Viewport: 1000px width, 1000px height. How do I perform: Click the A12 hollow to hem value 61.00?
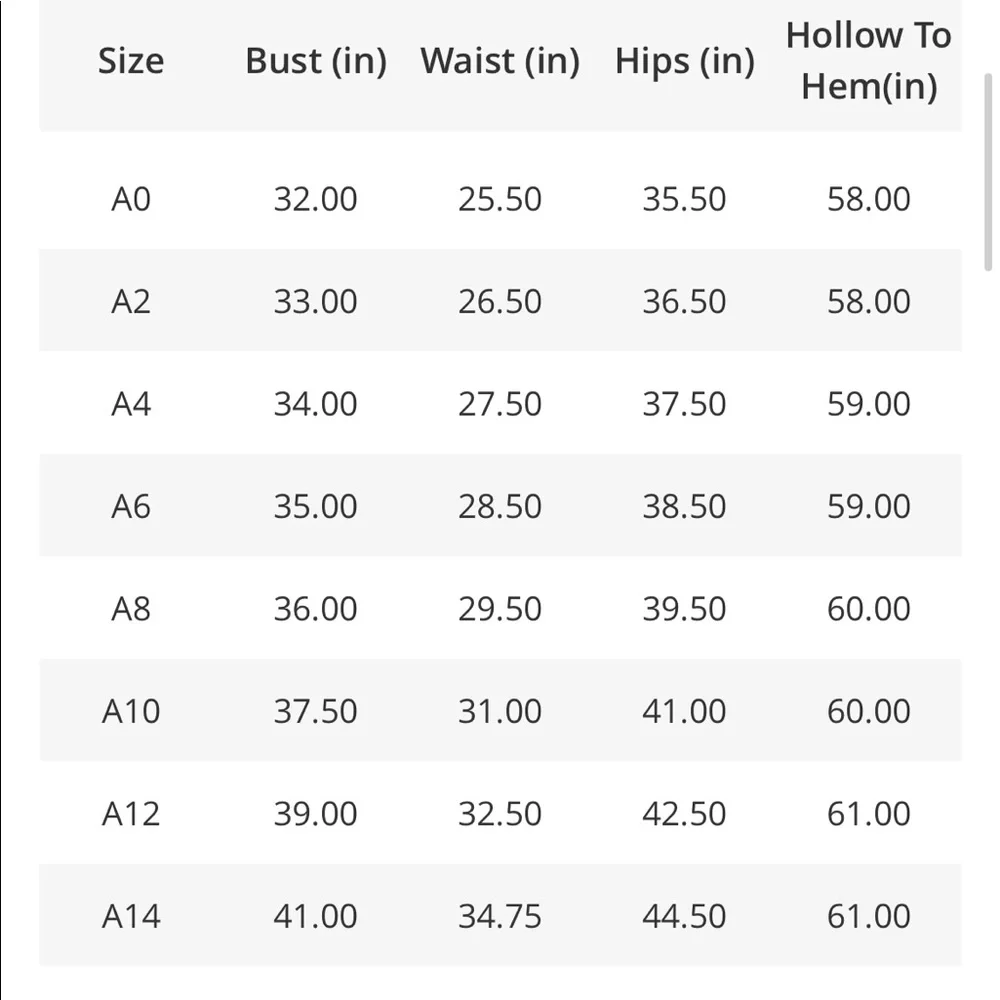pos(868,814)
